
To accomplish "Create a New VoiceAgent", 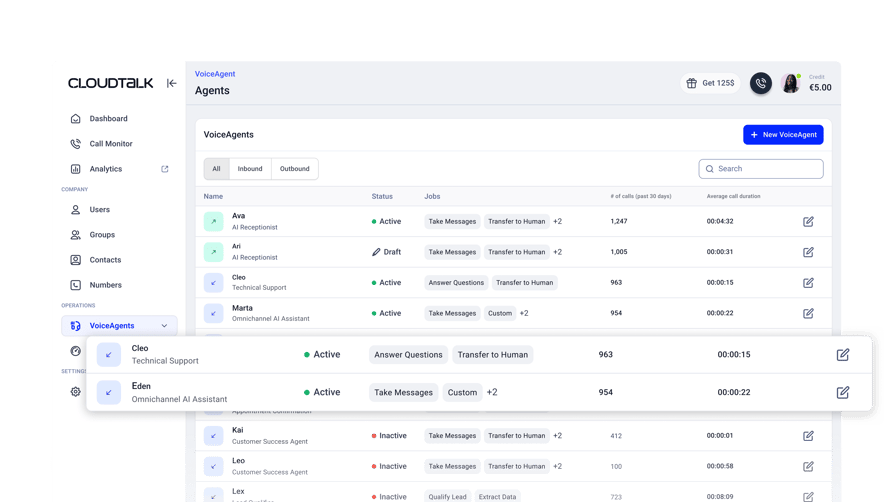I will click(783, 135).
